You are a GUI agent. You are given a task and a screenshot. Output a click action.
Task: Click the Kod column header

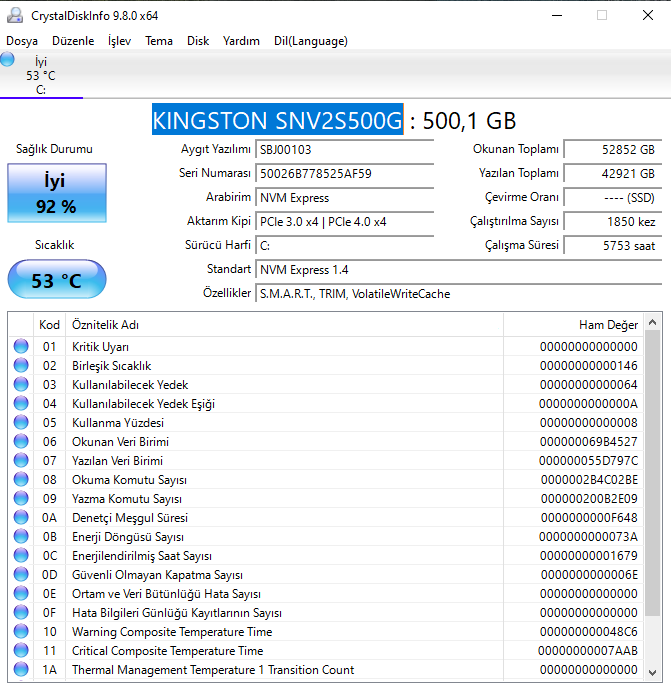coord(49,325)
